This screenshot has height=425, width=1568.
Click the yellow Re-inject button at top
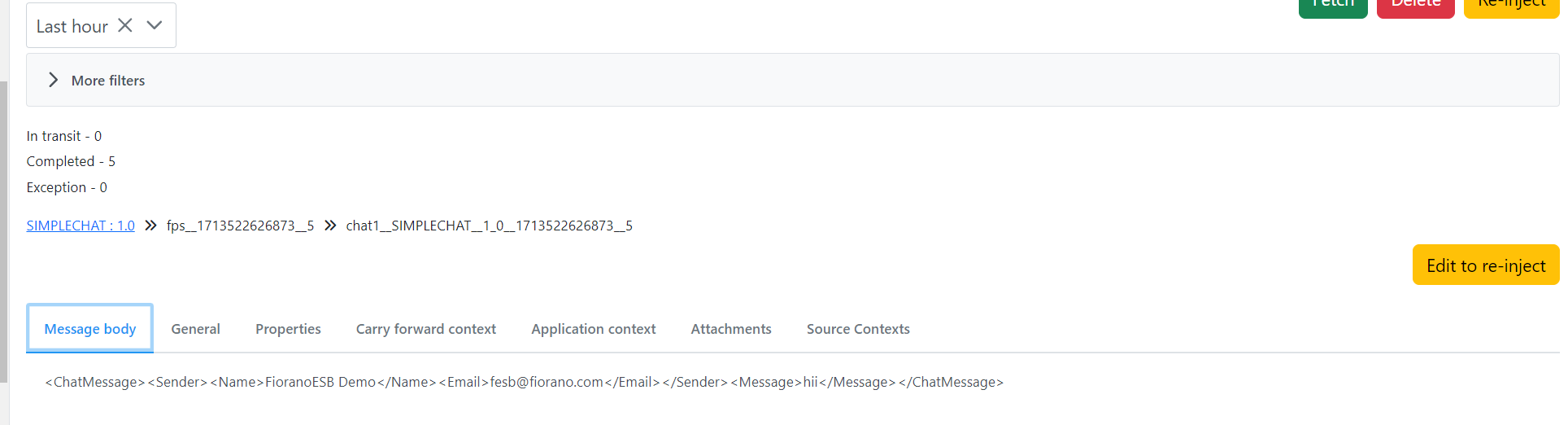[x=1510, y=7]
